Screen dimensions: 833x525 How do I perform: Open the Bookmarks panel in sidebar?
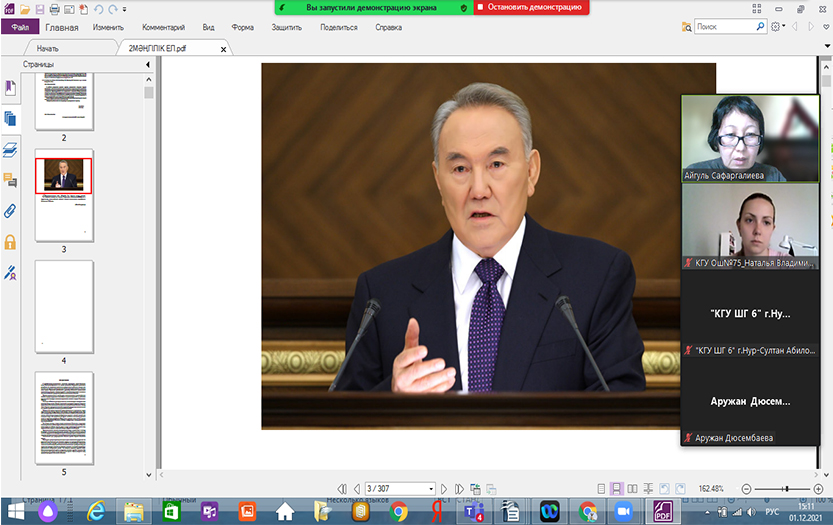tap(11, 87)
